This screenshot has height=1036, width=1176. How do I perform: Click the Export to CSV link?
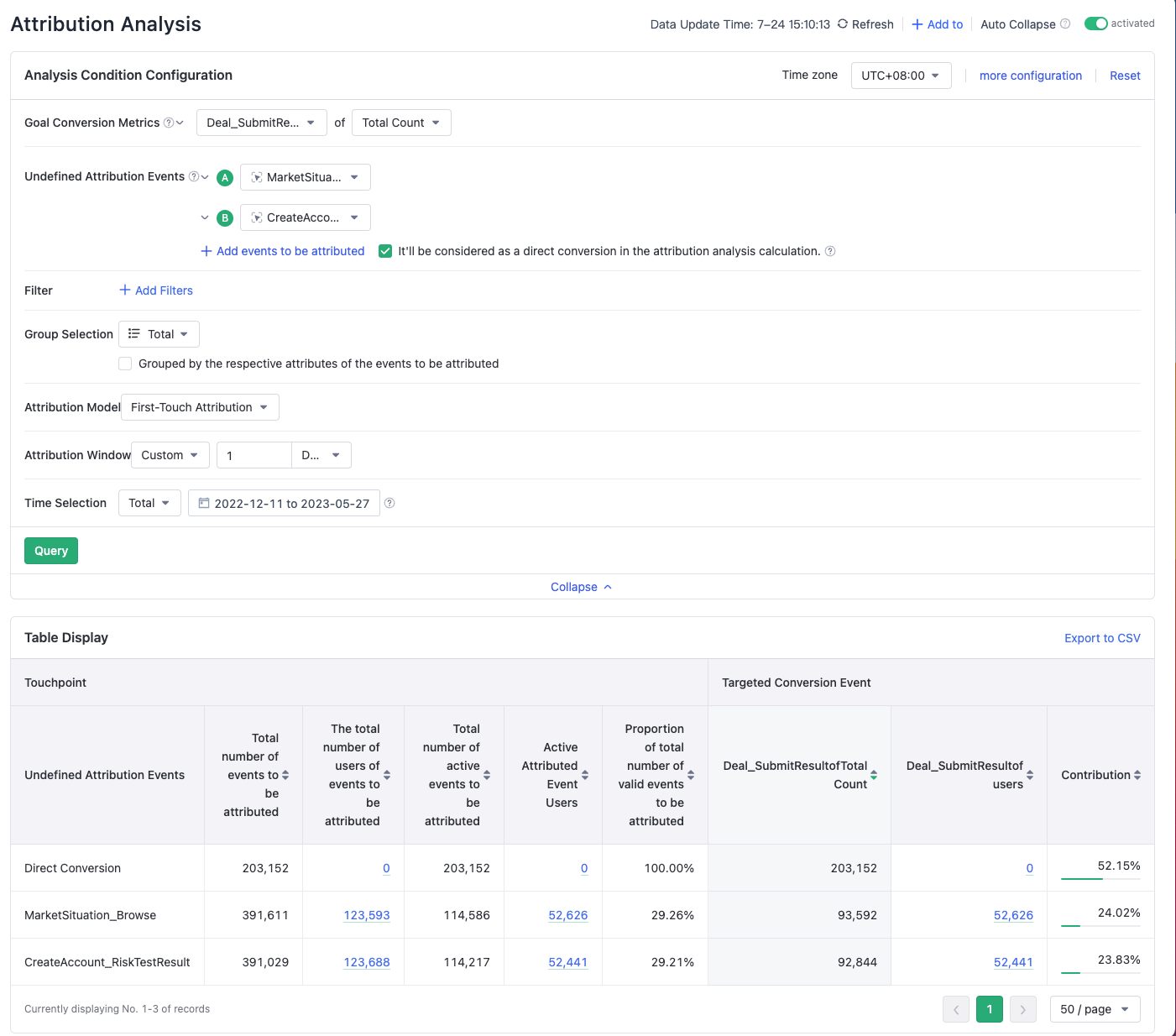pyautogui.click(x=1102, y=637)
